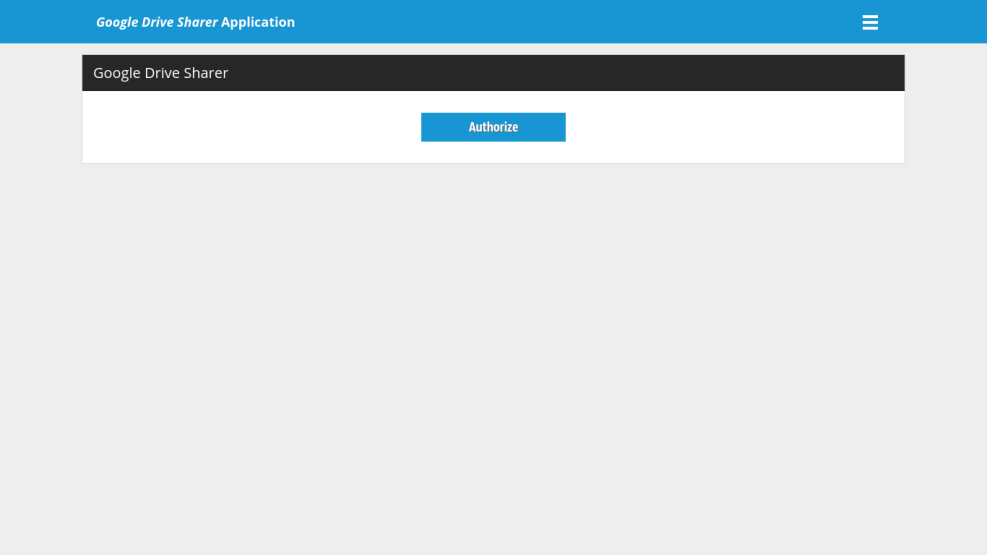
Task: Show navigation options via the top-right menu icon
Action: [x=870, y=22]
